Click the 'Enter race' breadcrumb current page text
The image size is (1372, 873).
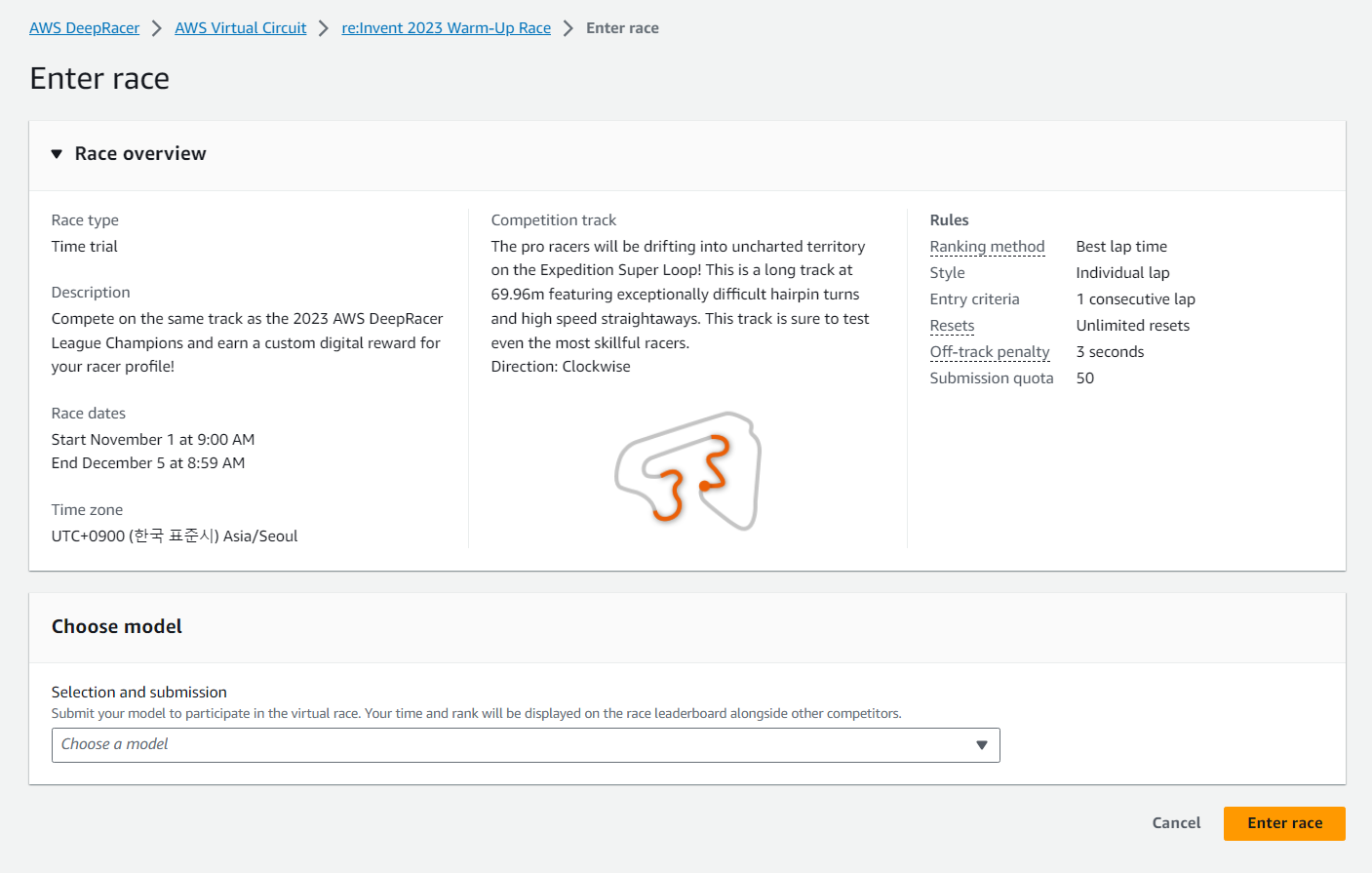[x=622, y=28]
